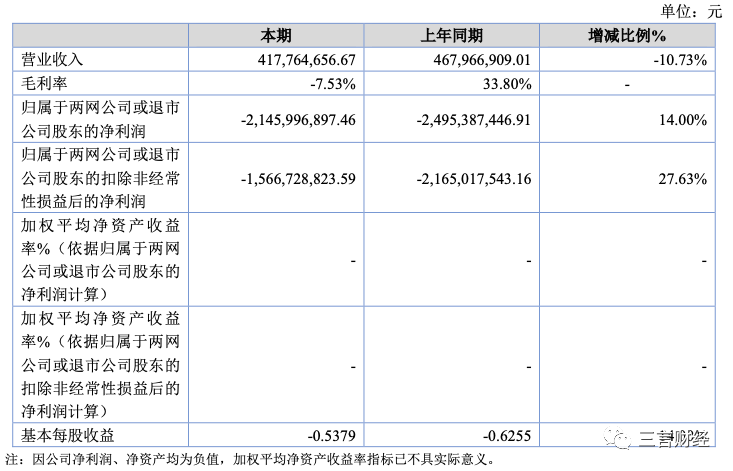The width and height of the screenshot is (733, 471).
Task: Select the 增减比例% column header
Action: 627,36
